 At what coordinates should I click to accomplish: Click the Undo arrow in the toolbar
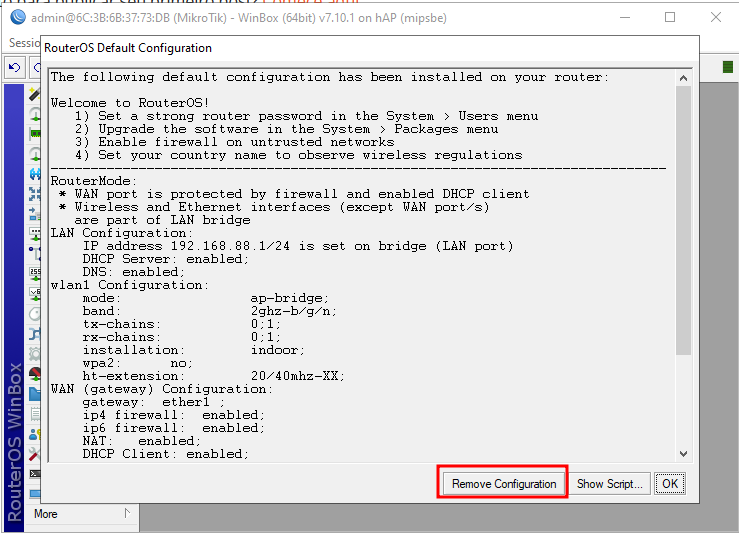coord(15,68)
